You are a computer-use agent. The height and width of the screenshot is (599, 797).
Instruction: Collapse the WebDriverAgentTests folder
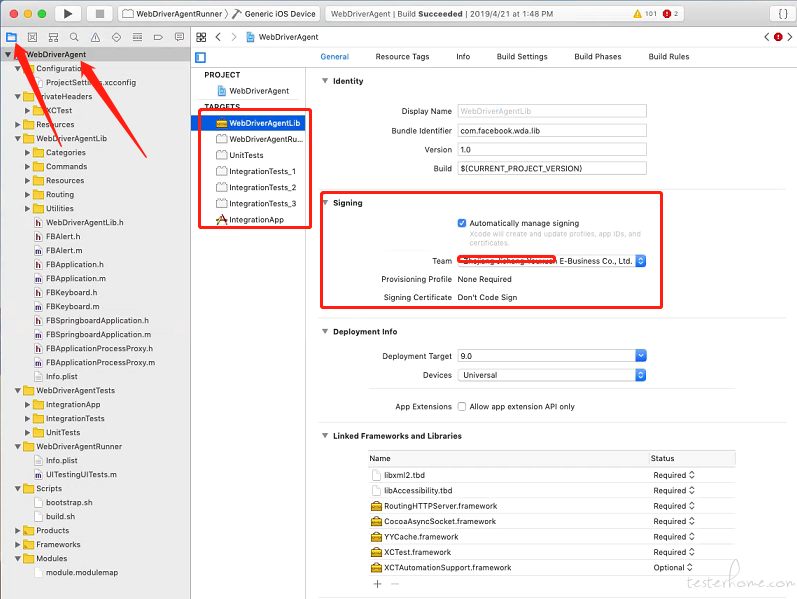(x=18, y=391)
